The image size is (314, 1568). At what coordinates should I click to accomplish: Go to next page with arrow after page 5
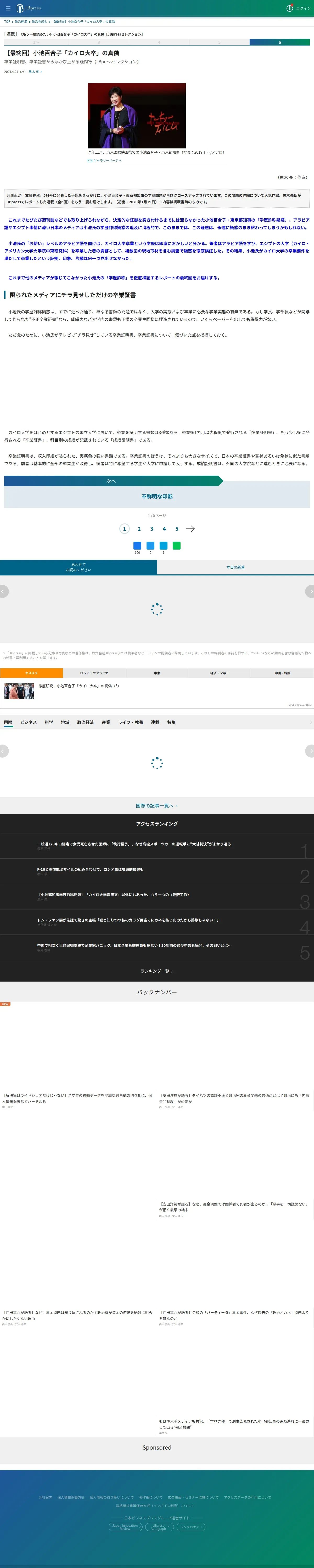pyautogui.click(x=190, y=529)
